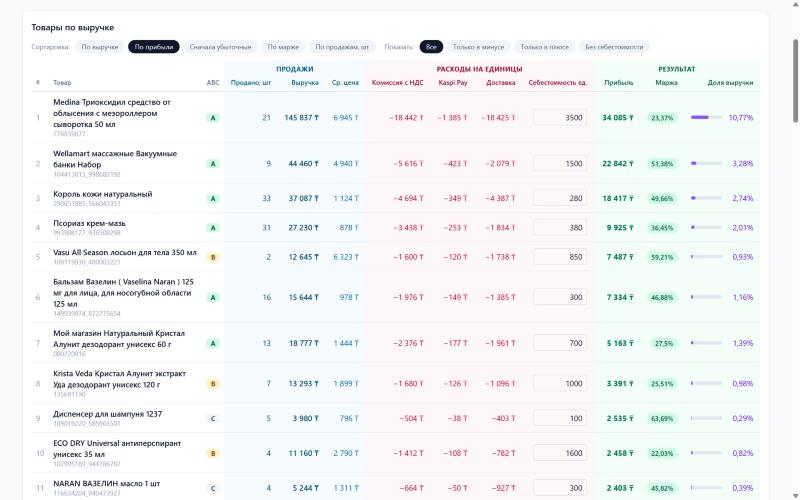Screen dimensions: 800x500
Task: Click the Себестоимость ед. column header
Action: [558, 83]
